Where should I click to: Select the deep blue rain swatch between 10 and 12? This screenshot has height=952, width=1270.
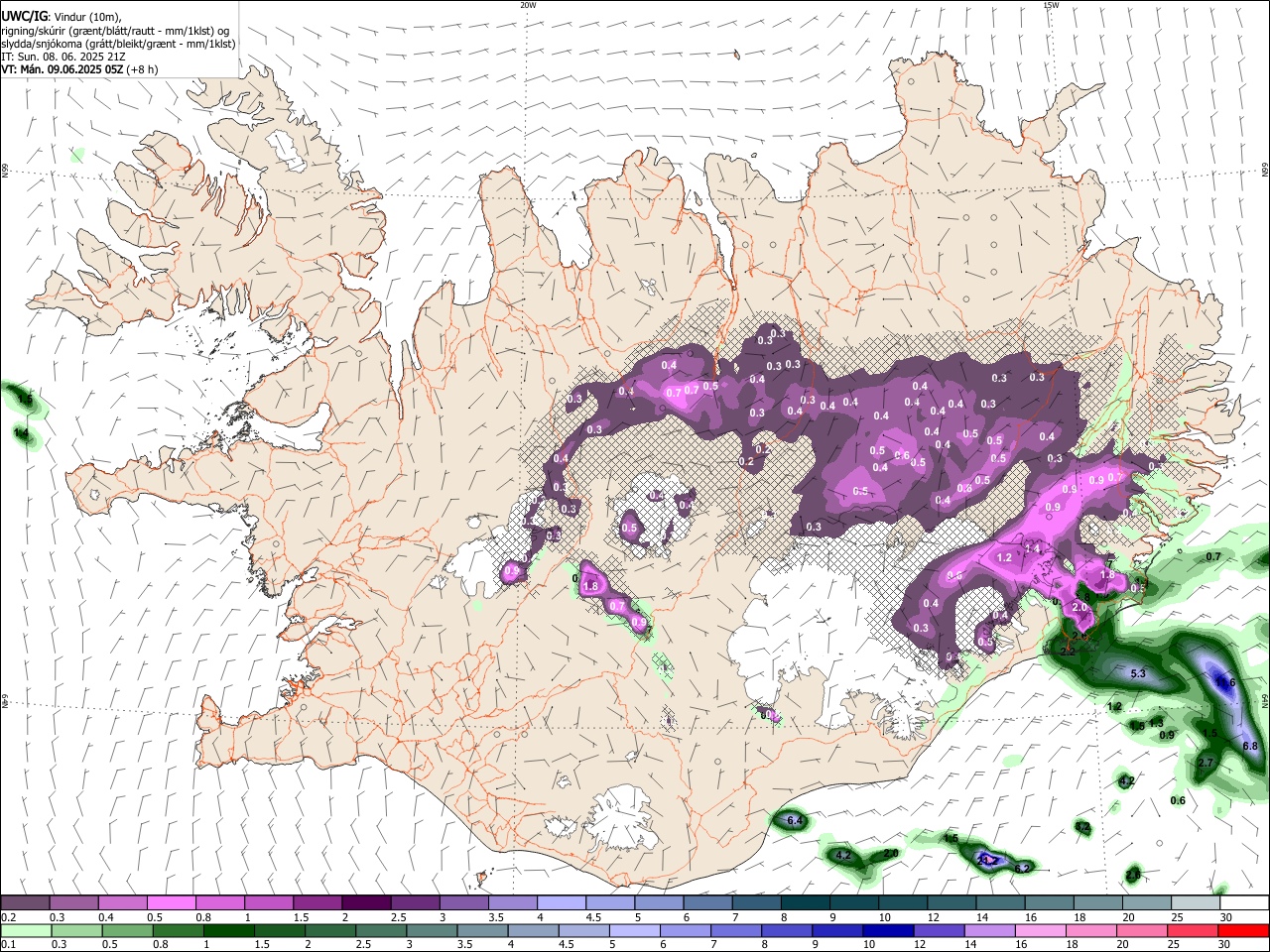(x=889, y=930)
